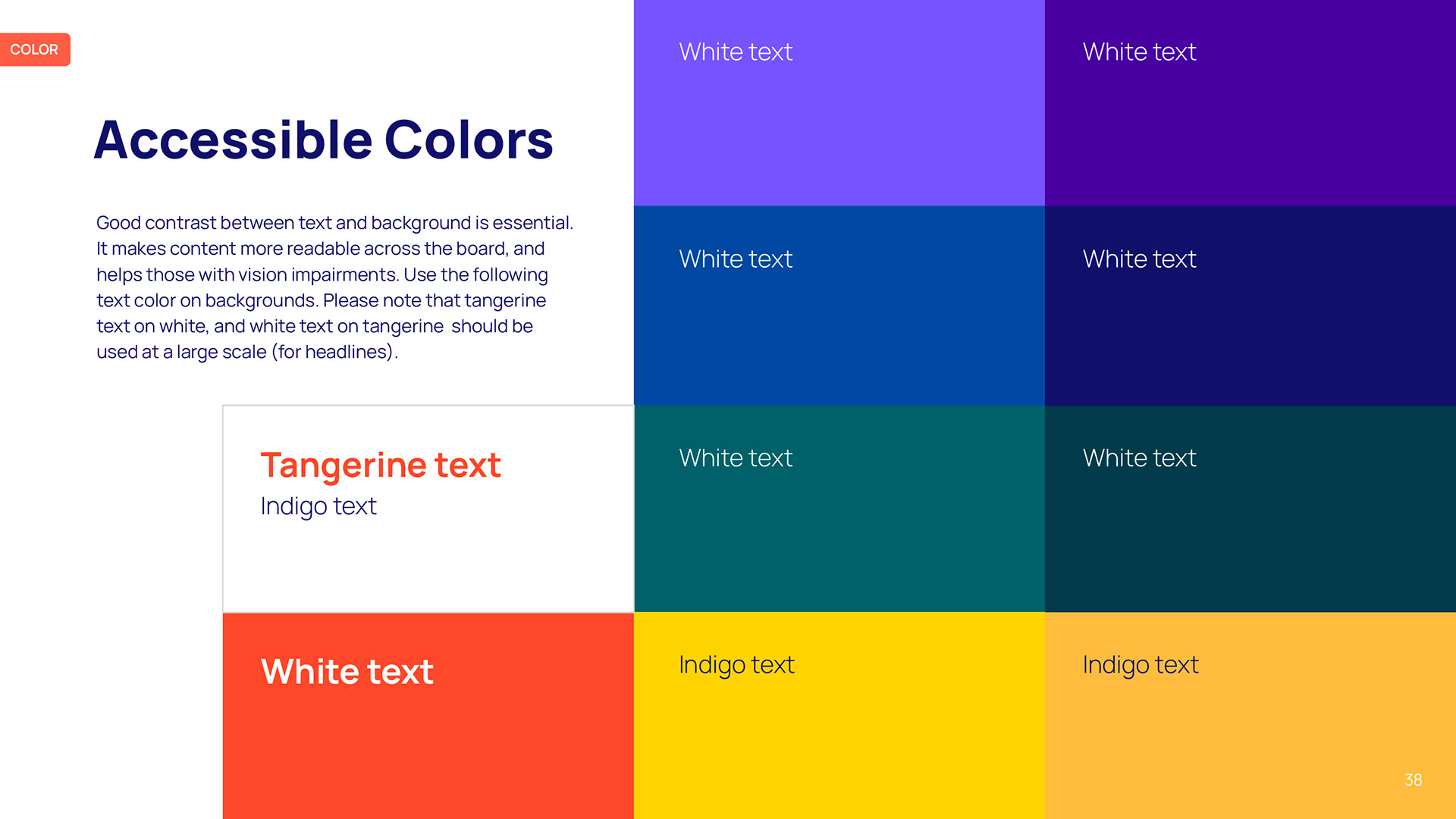
Task: Select the Accessible Colors heading
Action: click(323, 140)
